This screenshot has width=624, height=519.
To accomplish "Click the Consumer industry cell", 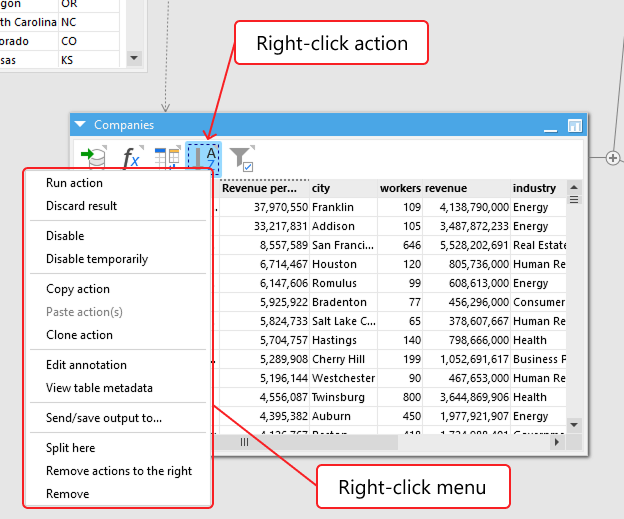I will [x=539, y=302].
